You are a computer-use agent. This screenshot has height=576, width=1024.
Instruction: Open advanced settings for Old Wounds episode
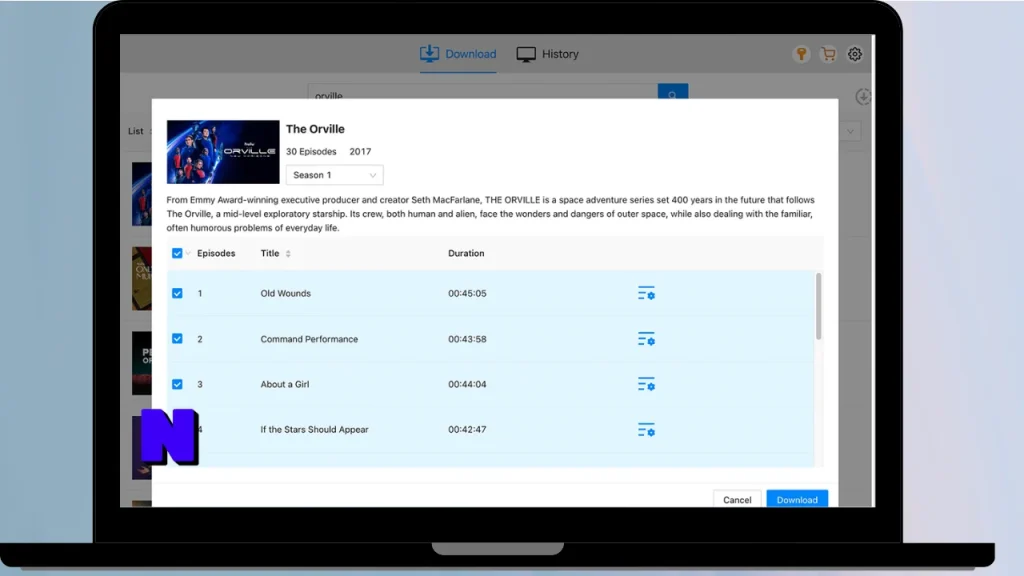point(646,293)
